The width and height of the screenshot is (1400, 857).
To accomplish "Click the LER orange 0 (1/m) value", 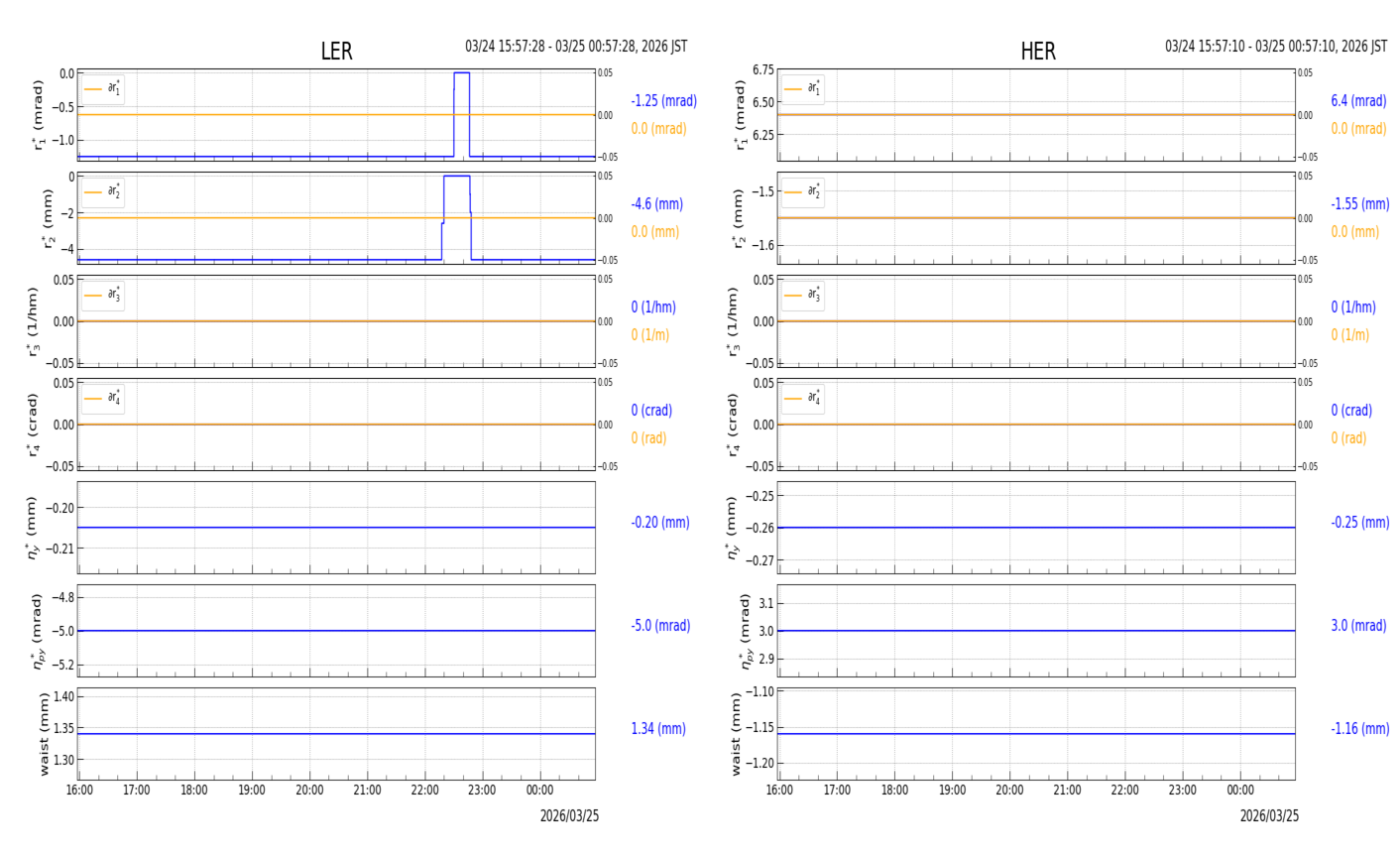I will [x=650, y=335].
